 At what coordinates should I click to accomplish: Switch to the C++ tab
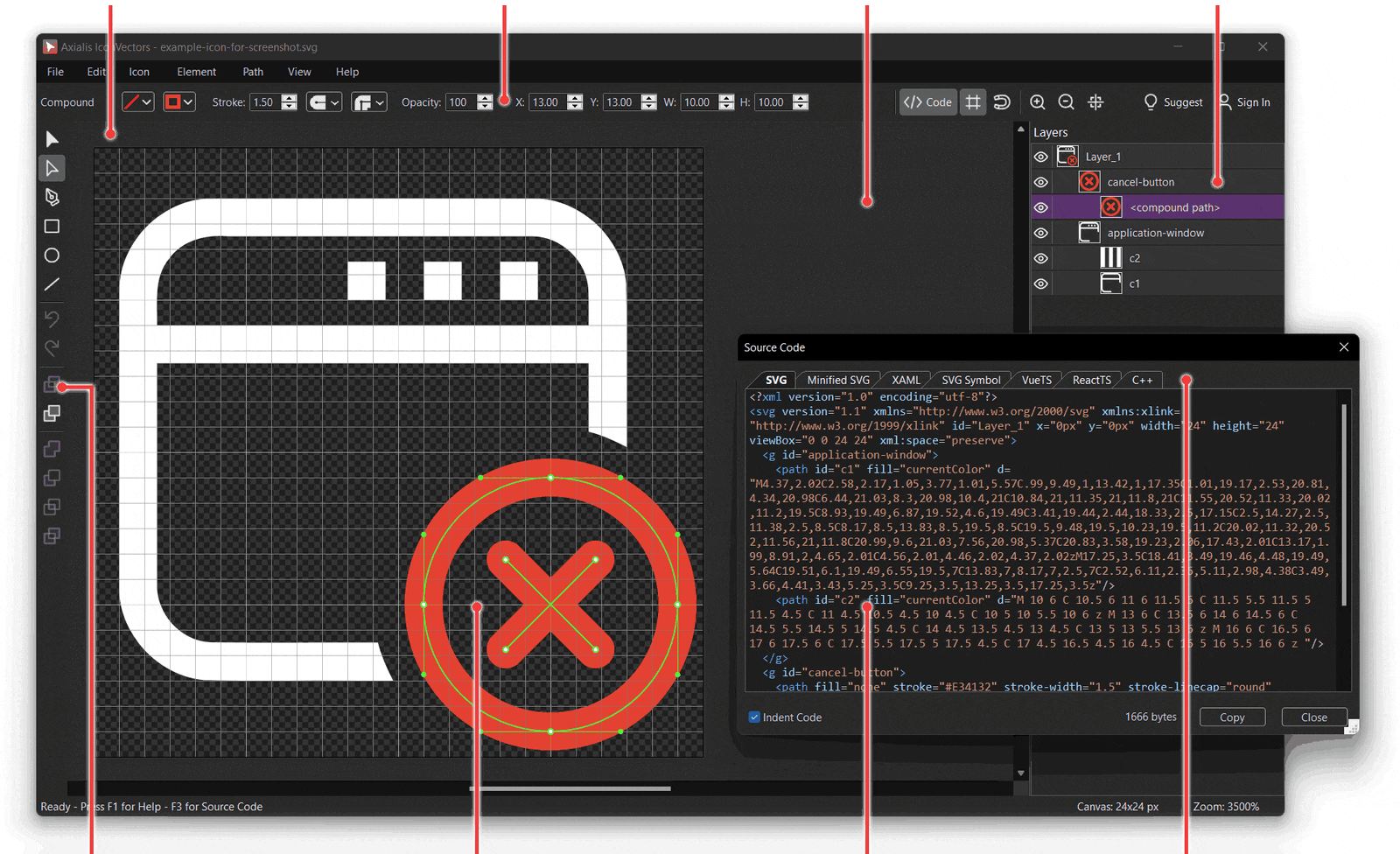point(1142,380)
